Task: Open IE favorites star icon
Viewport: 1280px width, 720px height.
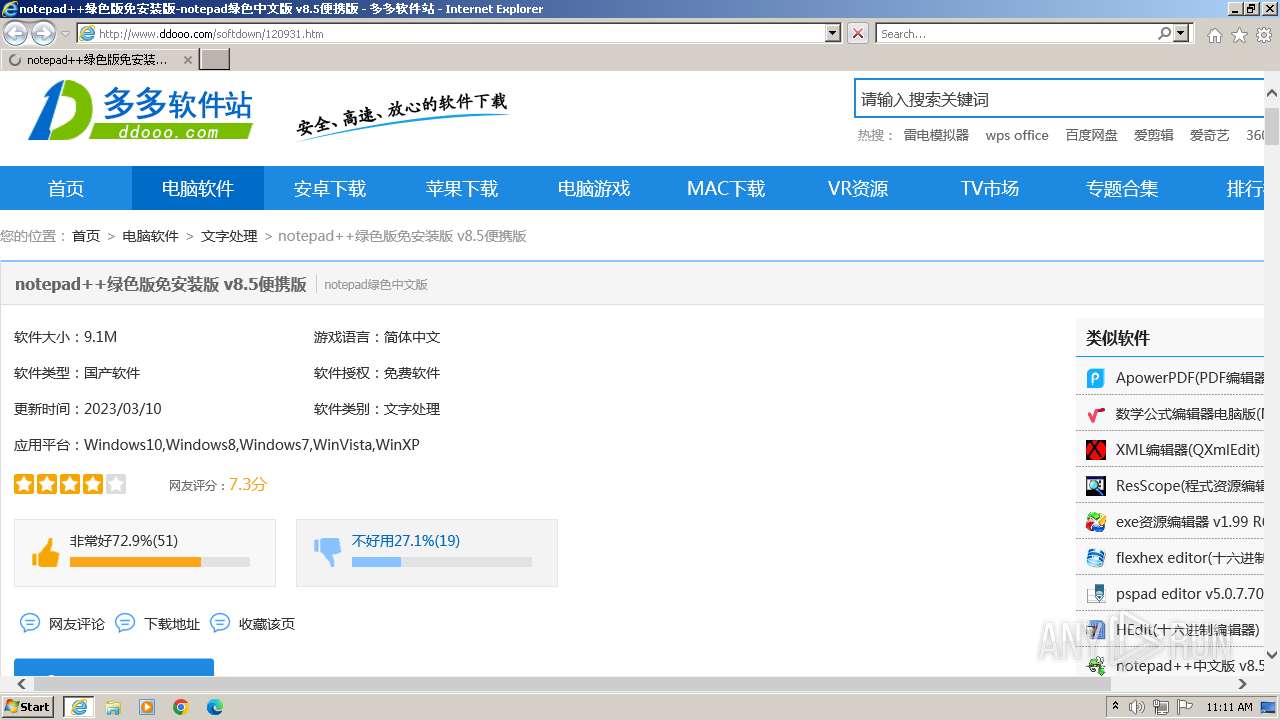Action: 1239,35
